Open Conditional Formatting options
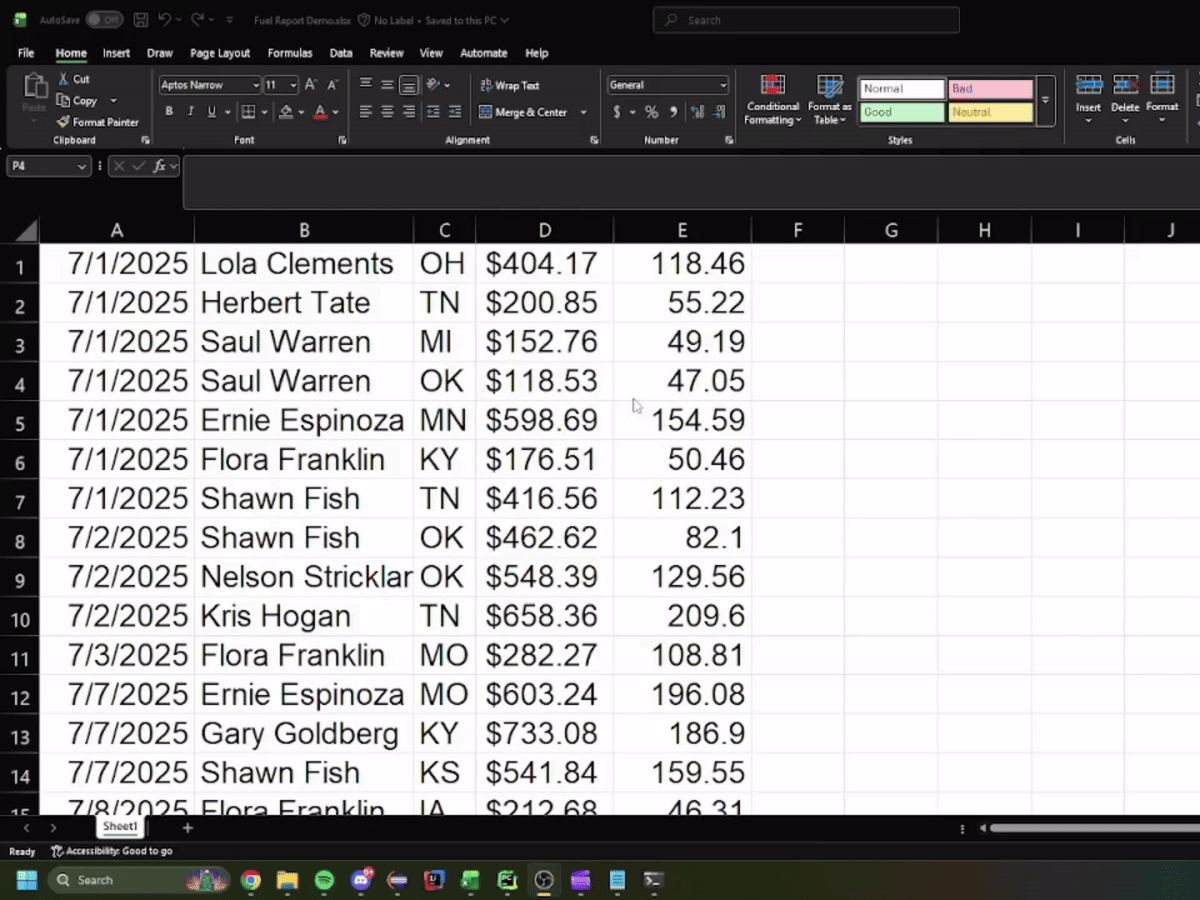This screenshot has width=1200, height=900. 771,100
